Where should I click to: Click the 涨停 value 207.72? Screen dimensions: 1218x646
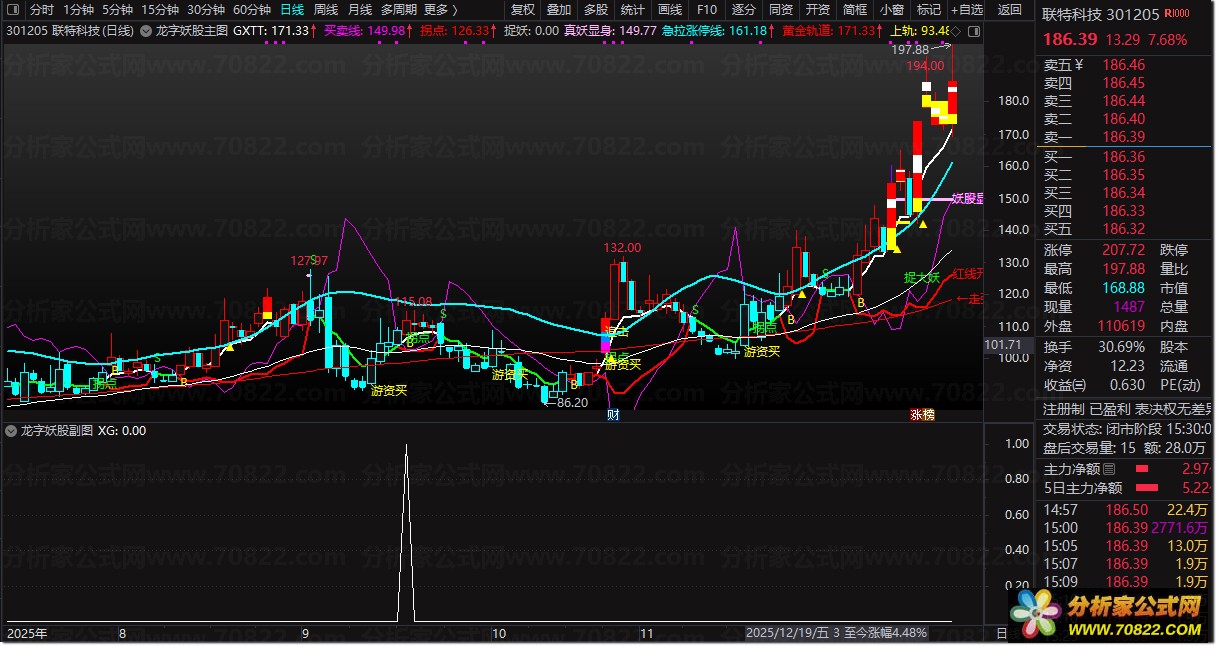pyautogui.click(x=1124, y=250)
